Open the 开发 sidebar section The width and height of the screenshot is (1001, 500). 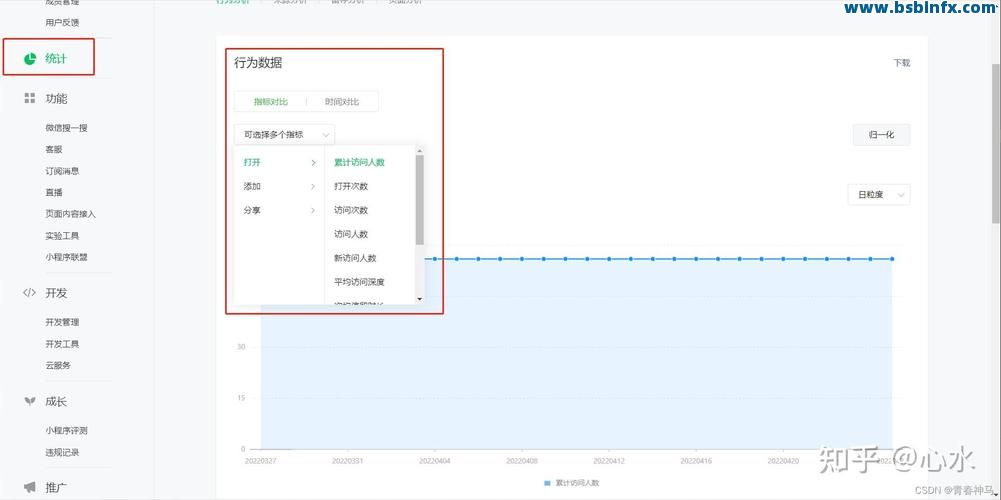pos(56,293)
